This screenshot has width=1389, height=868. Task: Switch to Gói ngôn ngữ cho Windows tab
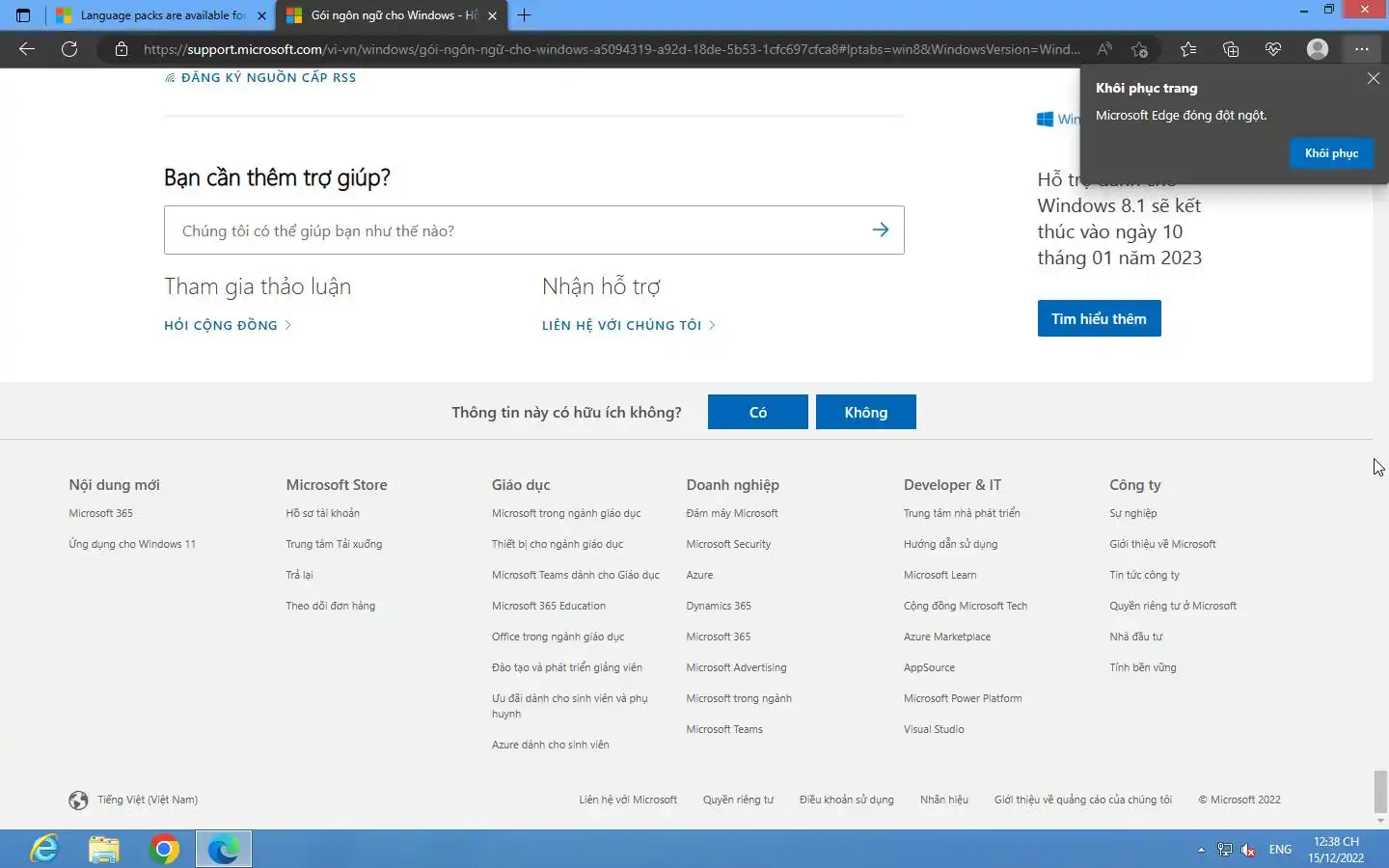[x=392, y=15]
